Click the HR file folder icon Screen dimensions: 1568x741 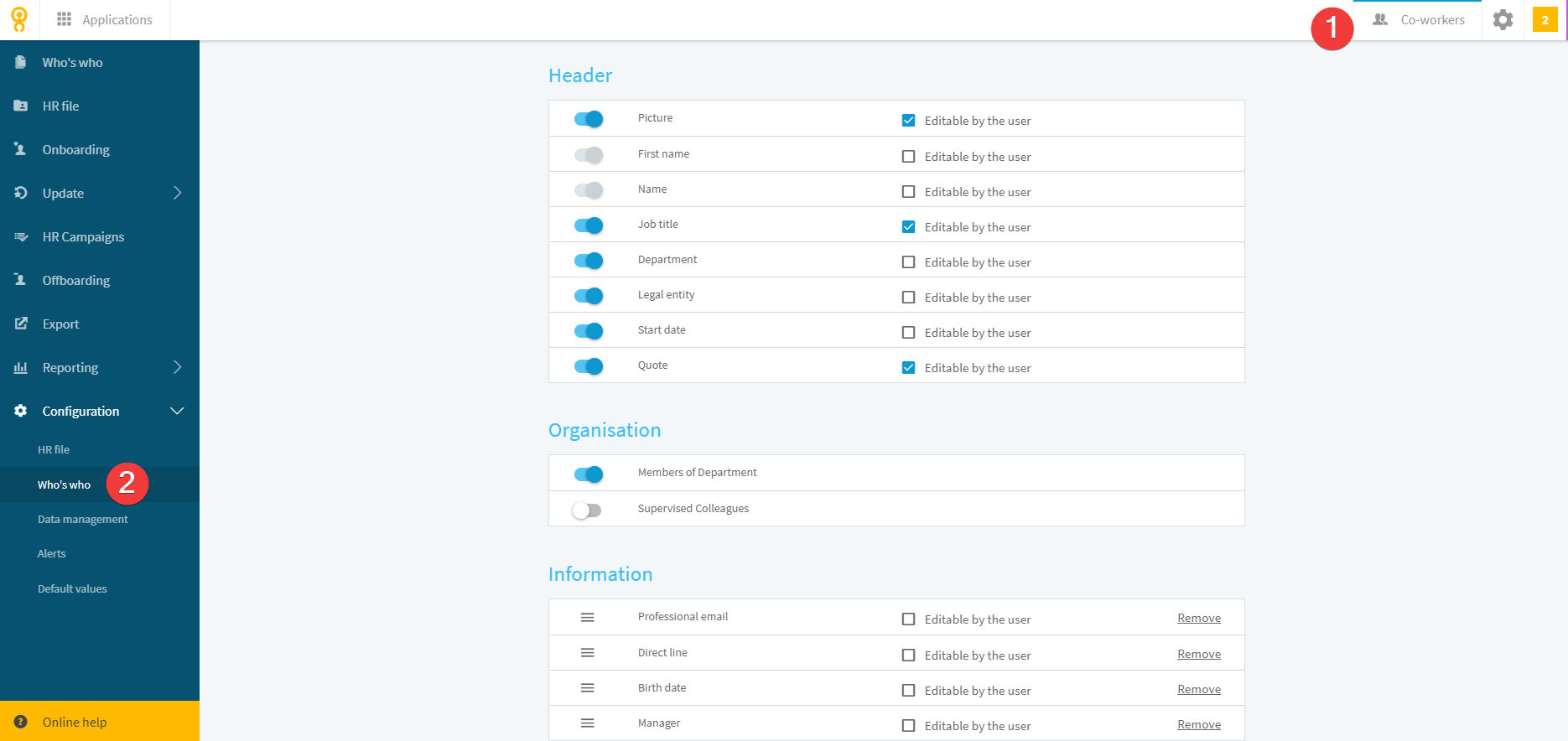(x=21, y=106)
